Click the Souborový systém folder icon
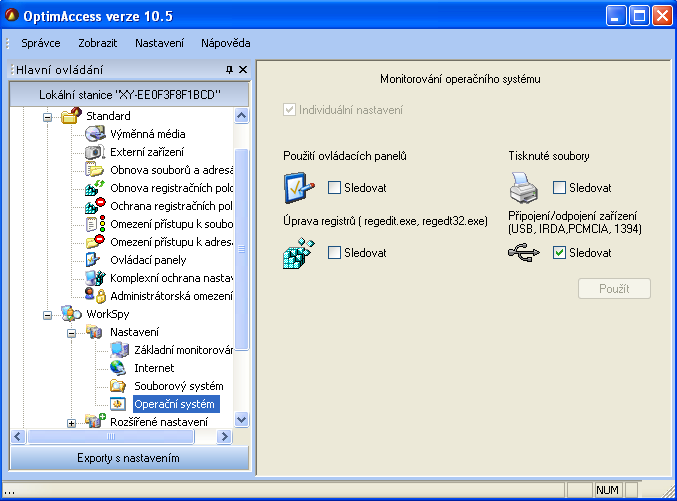Image resolution: width=677 pixels, height=501 pixels. [118, 386]
